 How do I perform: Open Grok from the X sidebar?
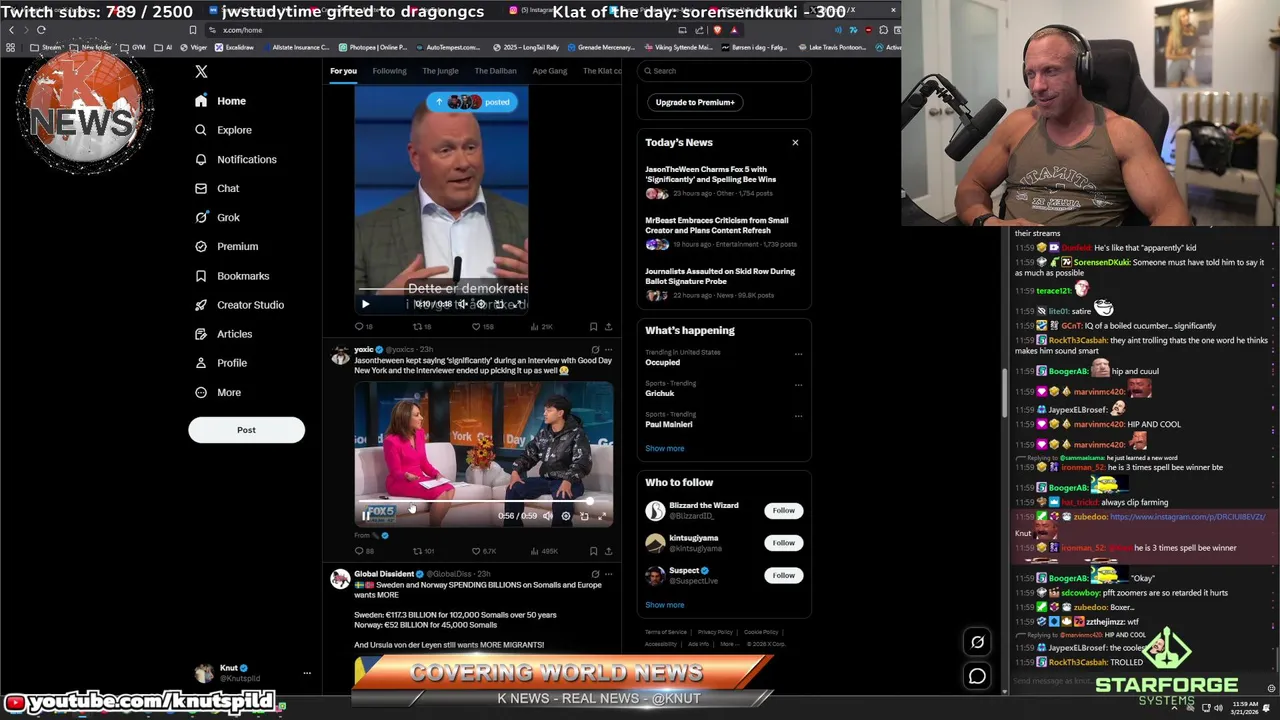click(217, 217)
